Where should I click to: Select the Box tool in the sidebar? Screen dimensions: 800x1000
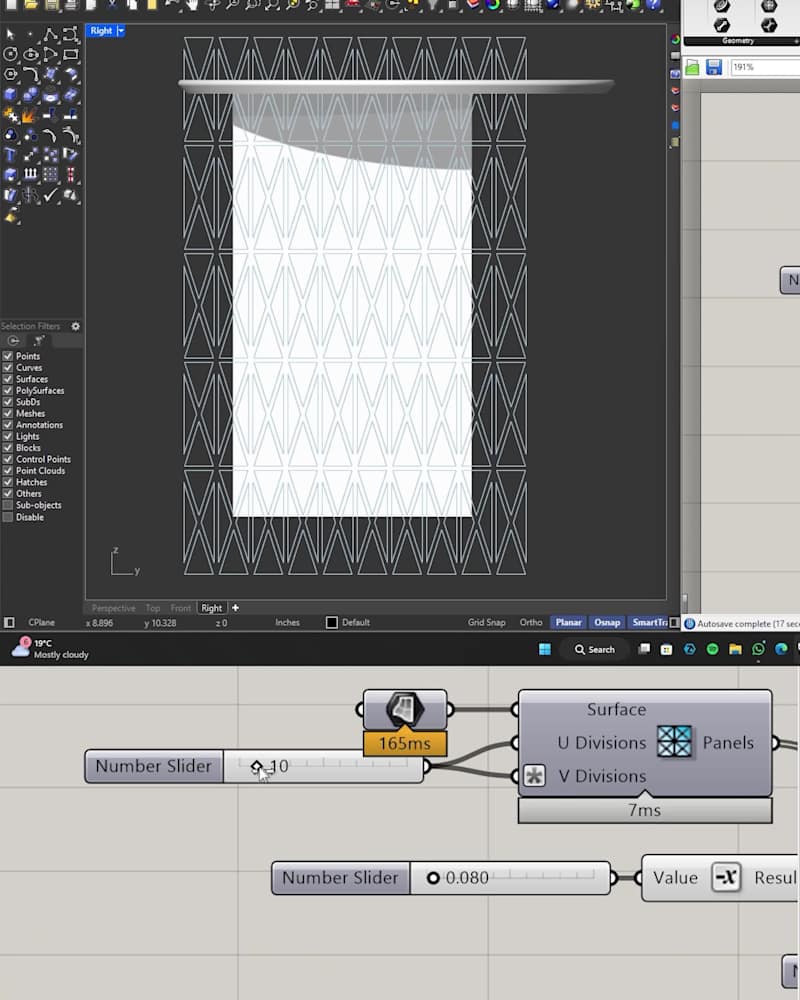click(x=10, y=93)
